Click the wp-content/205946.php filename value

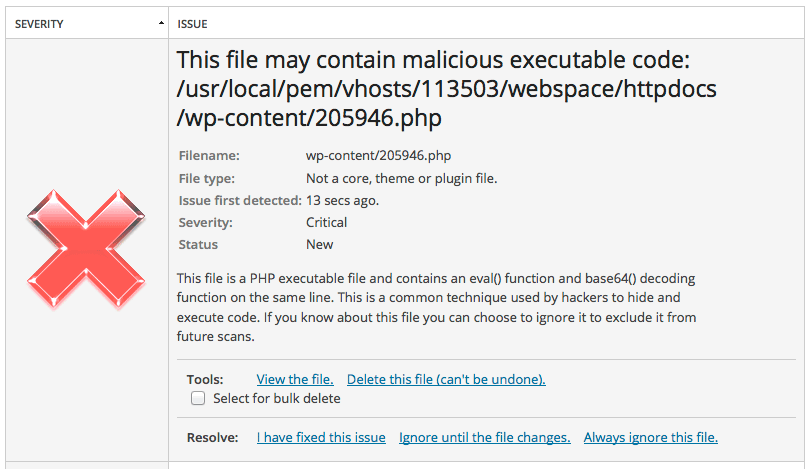pyautogui.click(x=378, y=155)
